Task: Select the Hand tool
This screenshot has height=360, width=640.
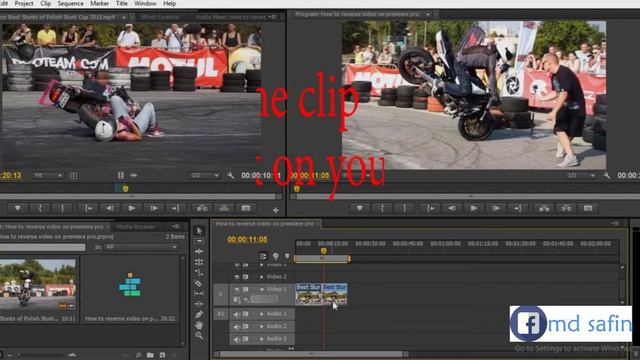Action: [199, 325]
